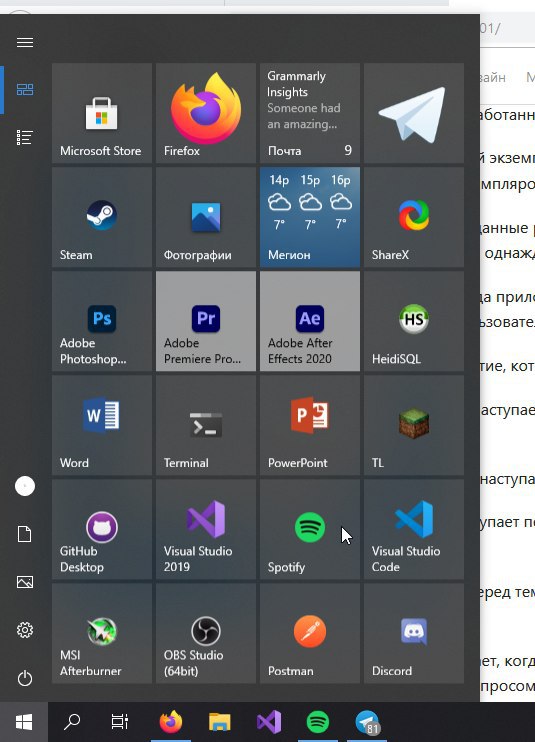The image size is (535, 742).
Task: Launch the Terminal tile
Action: click(206, 425)
